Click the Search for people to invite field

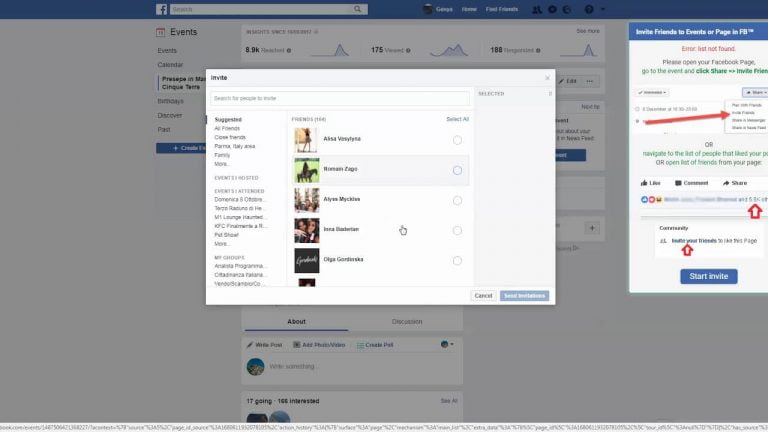click(339, 98)
